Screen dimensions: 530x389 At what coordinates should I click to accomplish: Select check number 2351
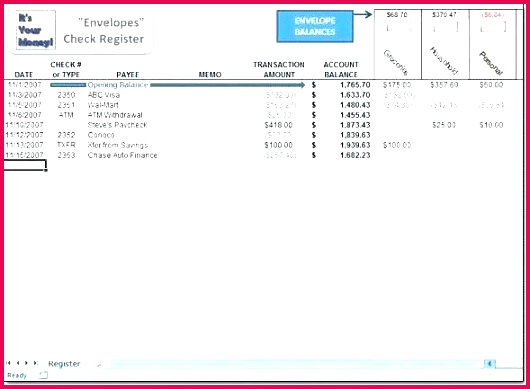pos(66,105)
